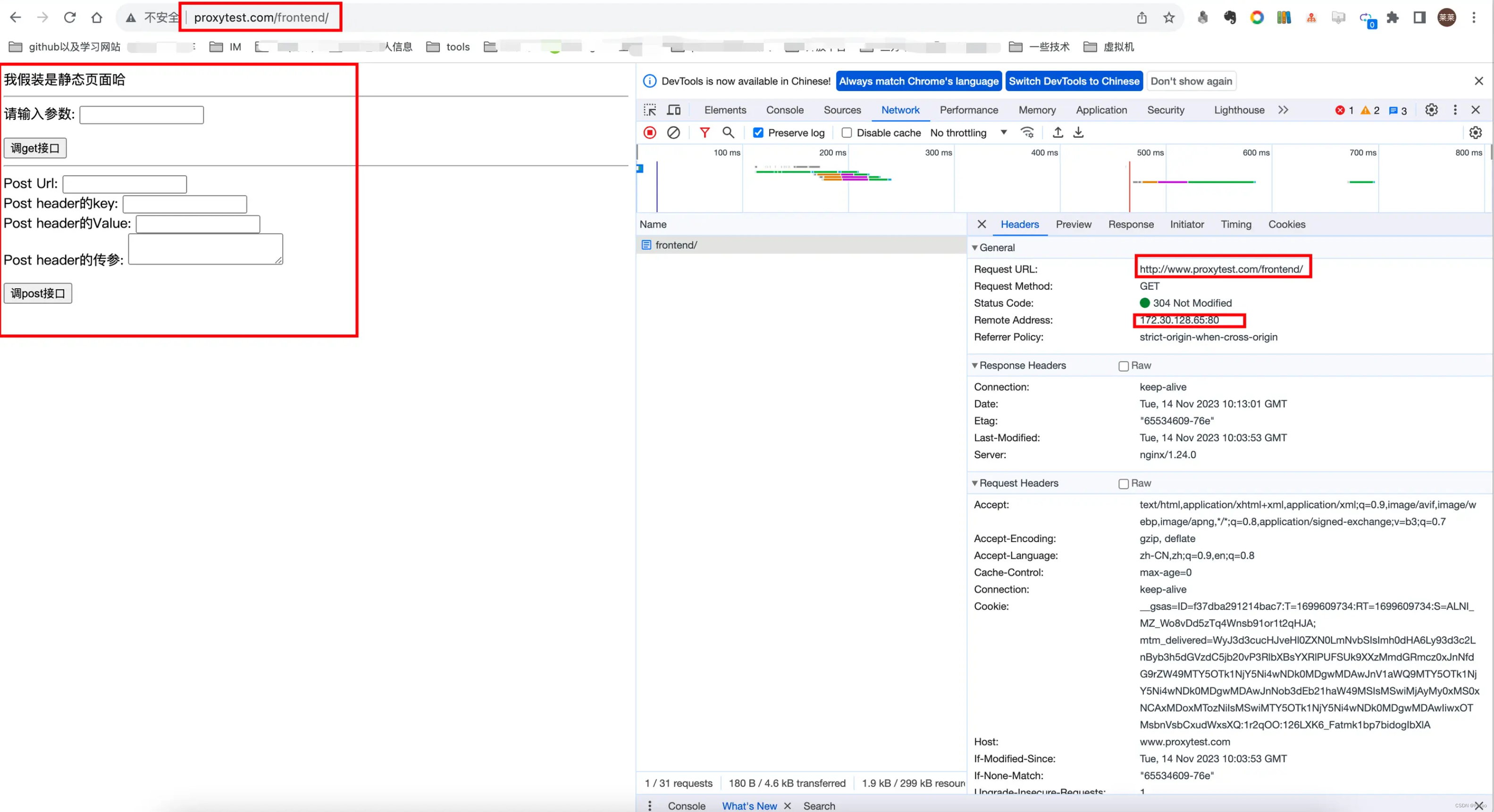Toggle the Preserve log checkbox
1494x812 pixels.
pos(757,133)
